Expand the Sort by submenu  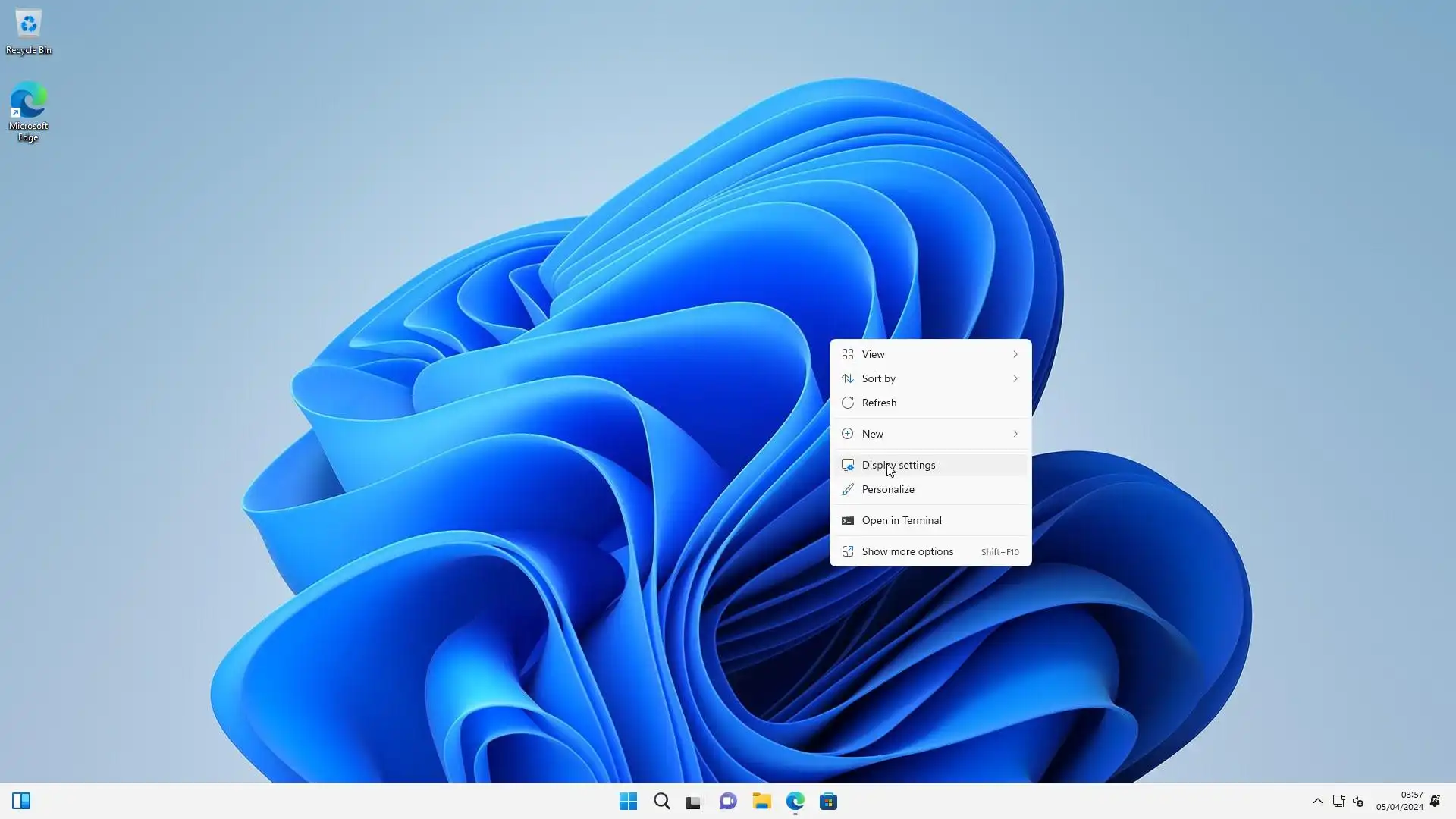tap(930, 378)
